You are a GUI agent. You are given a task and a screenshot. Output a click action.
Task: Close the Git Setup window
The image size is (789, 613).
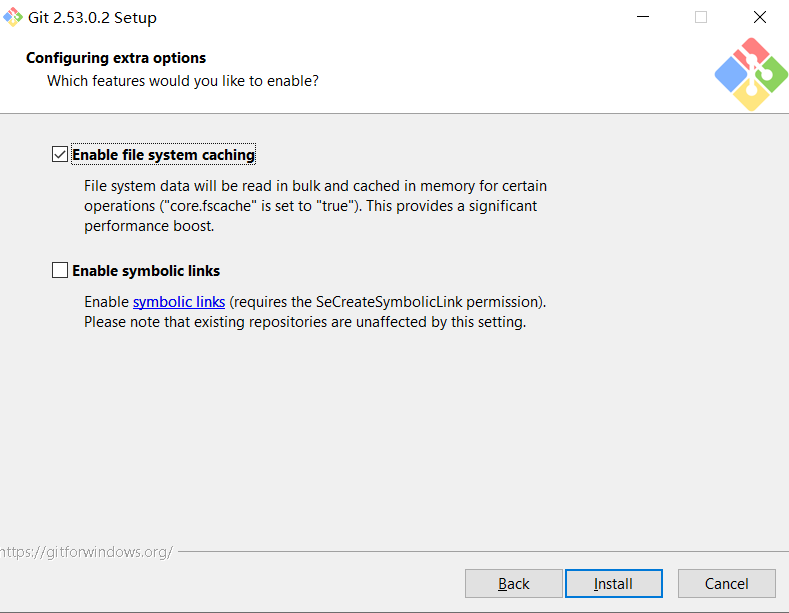coord(759,17)
